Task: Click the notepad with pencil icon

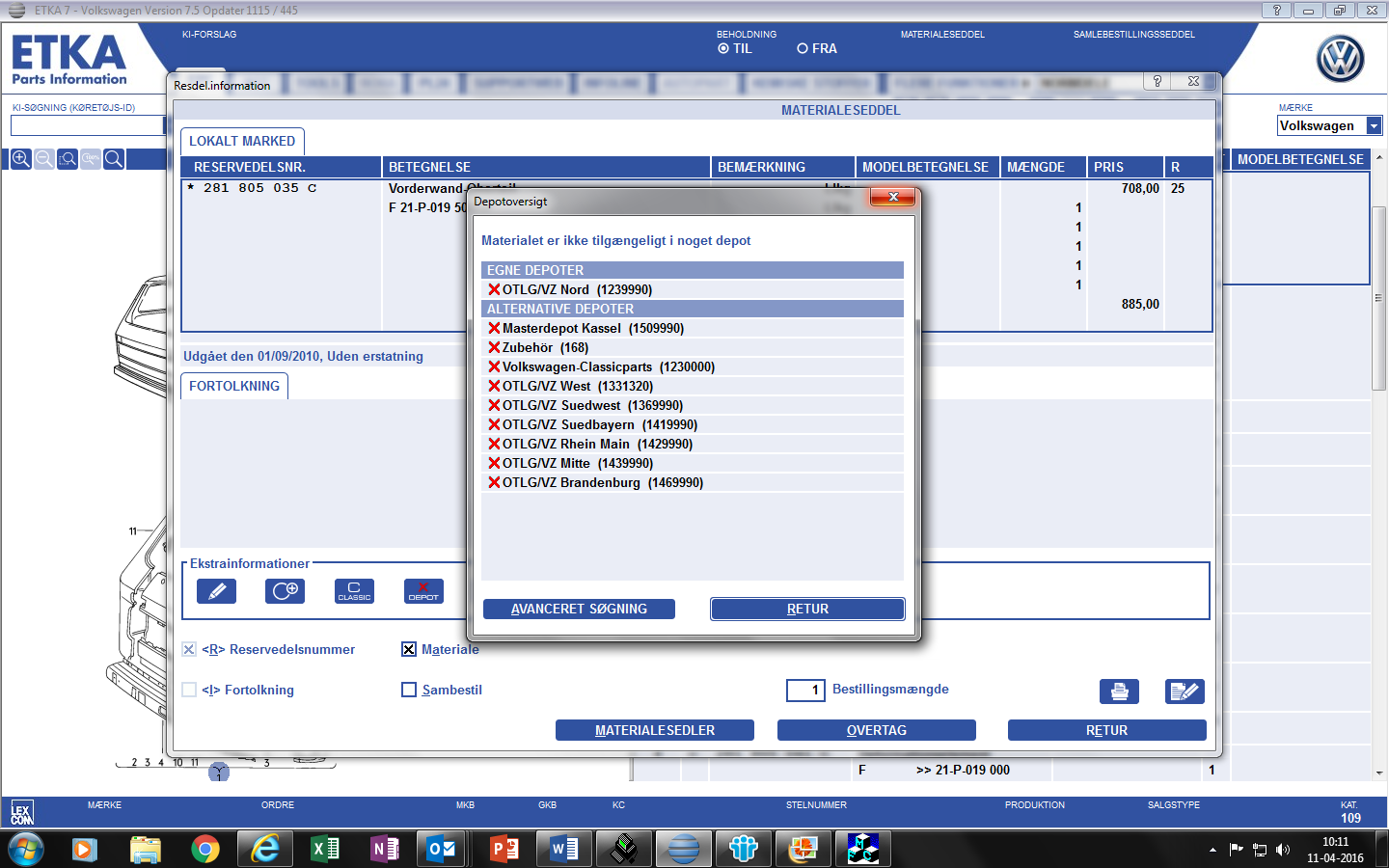Action: click(1184, 692)
